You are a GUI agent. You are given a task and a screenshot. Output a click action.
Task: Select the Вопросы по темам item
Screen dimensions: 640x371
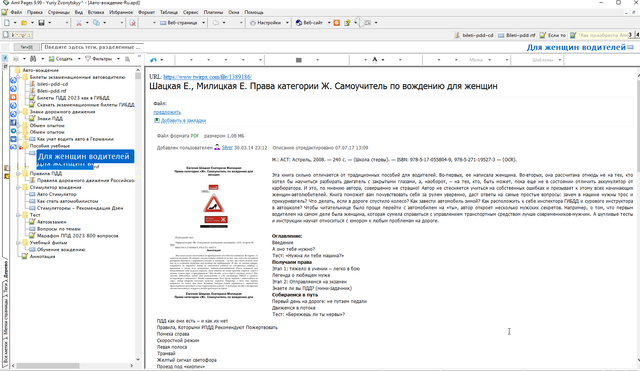pos(58,229)
